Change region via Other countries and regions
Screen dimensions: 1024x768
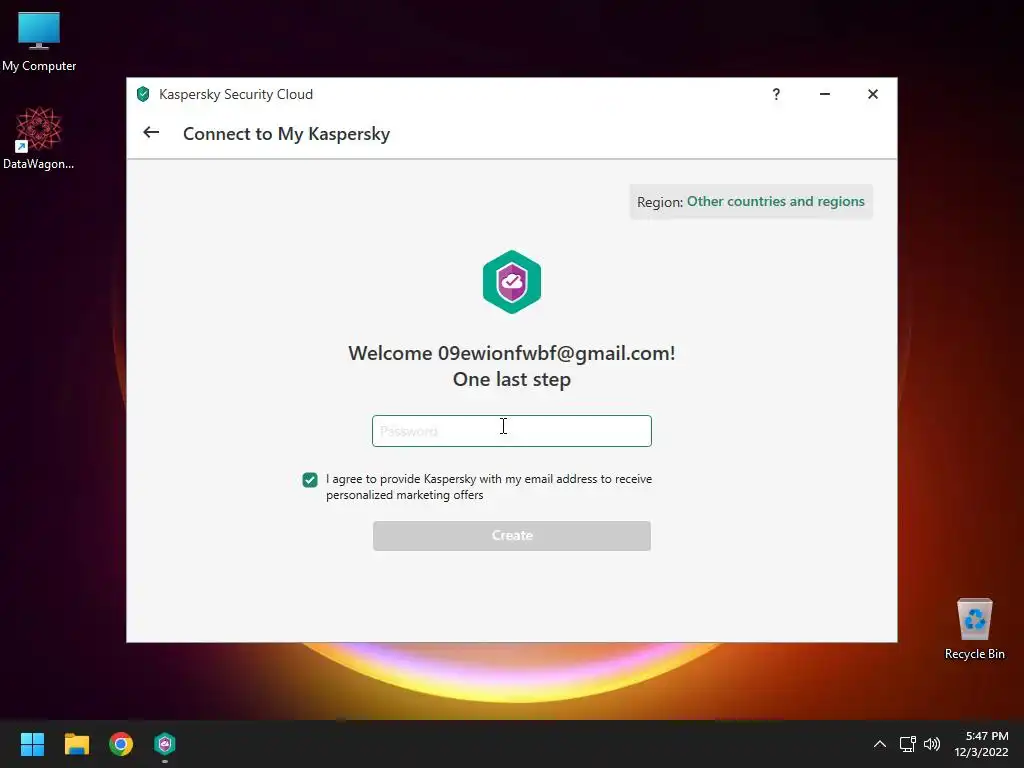pyautogui.click(x=775, y=201)
